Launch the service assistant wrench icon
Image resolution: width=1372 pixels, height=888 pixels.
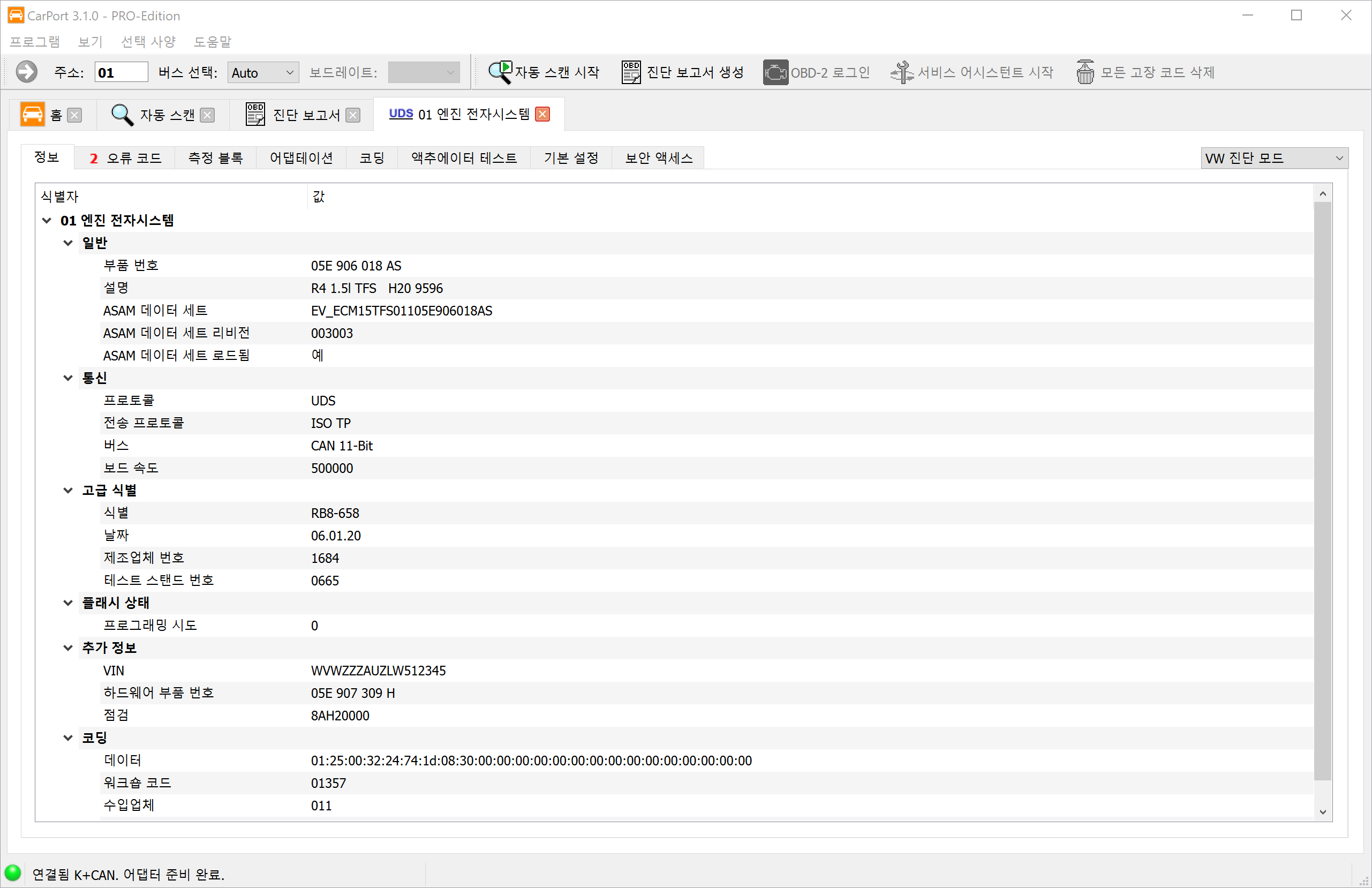[902, 72]
